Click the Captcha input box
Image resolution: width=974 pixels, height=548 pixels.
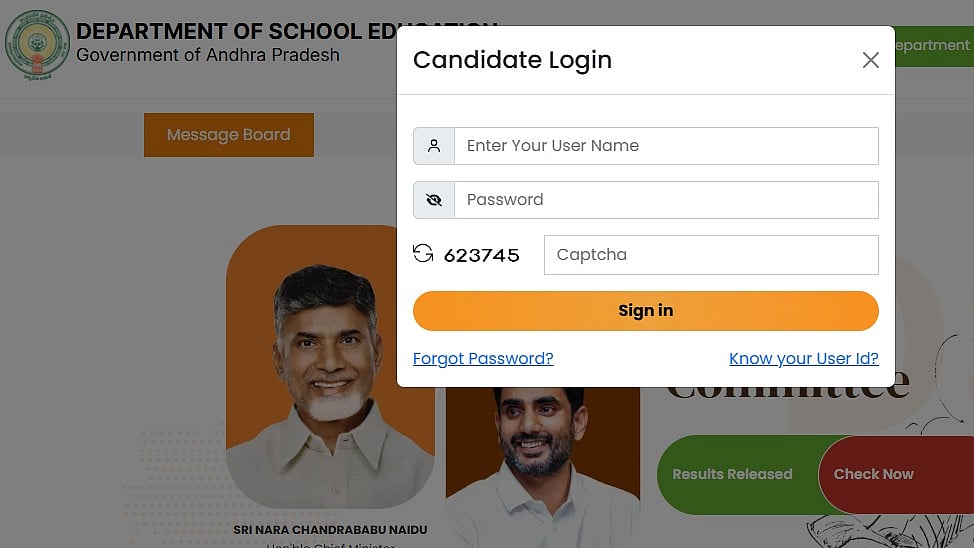710,255
